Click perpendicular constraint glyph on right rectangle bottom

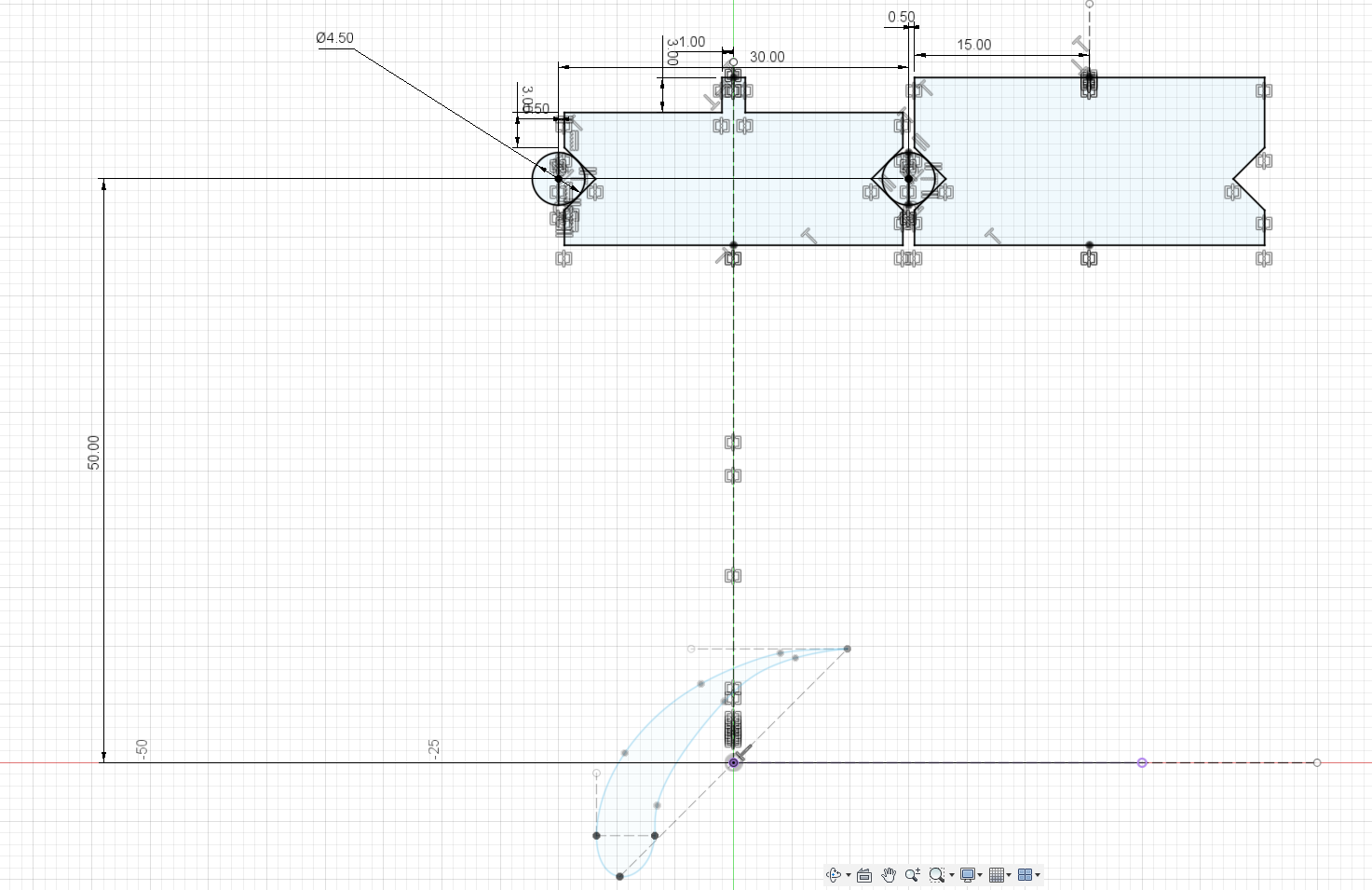point(993,237)
